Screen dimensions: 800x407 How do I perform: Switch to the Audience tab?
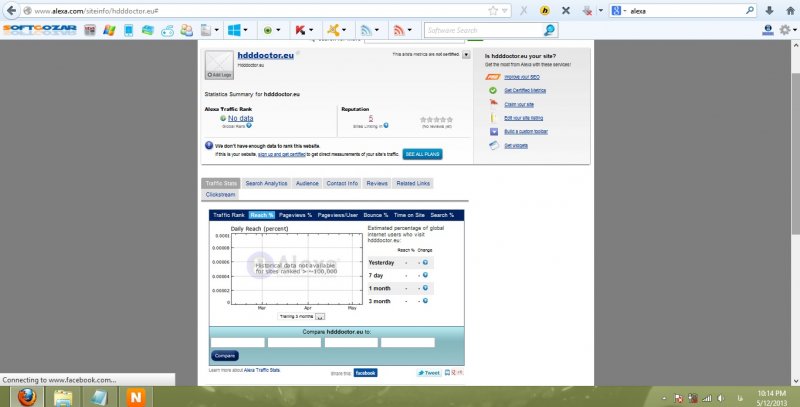tap(307, 184)
